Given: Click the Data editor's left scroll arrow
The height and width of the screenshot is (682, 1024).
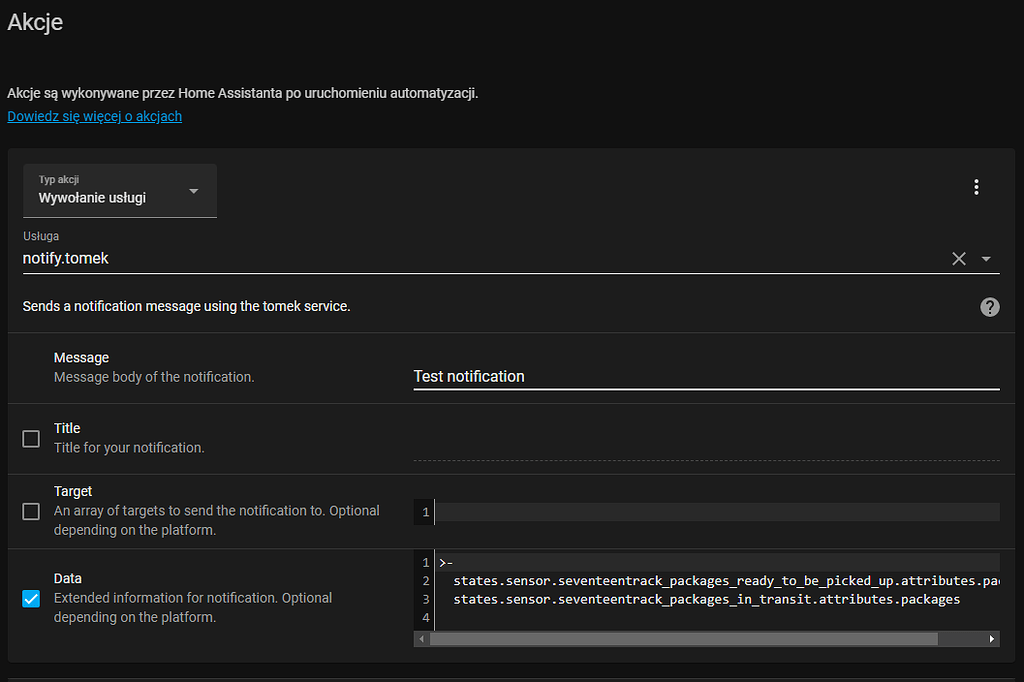Looking at the screenshot, I should pos(422,639).
